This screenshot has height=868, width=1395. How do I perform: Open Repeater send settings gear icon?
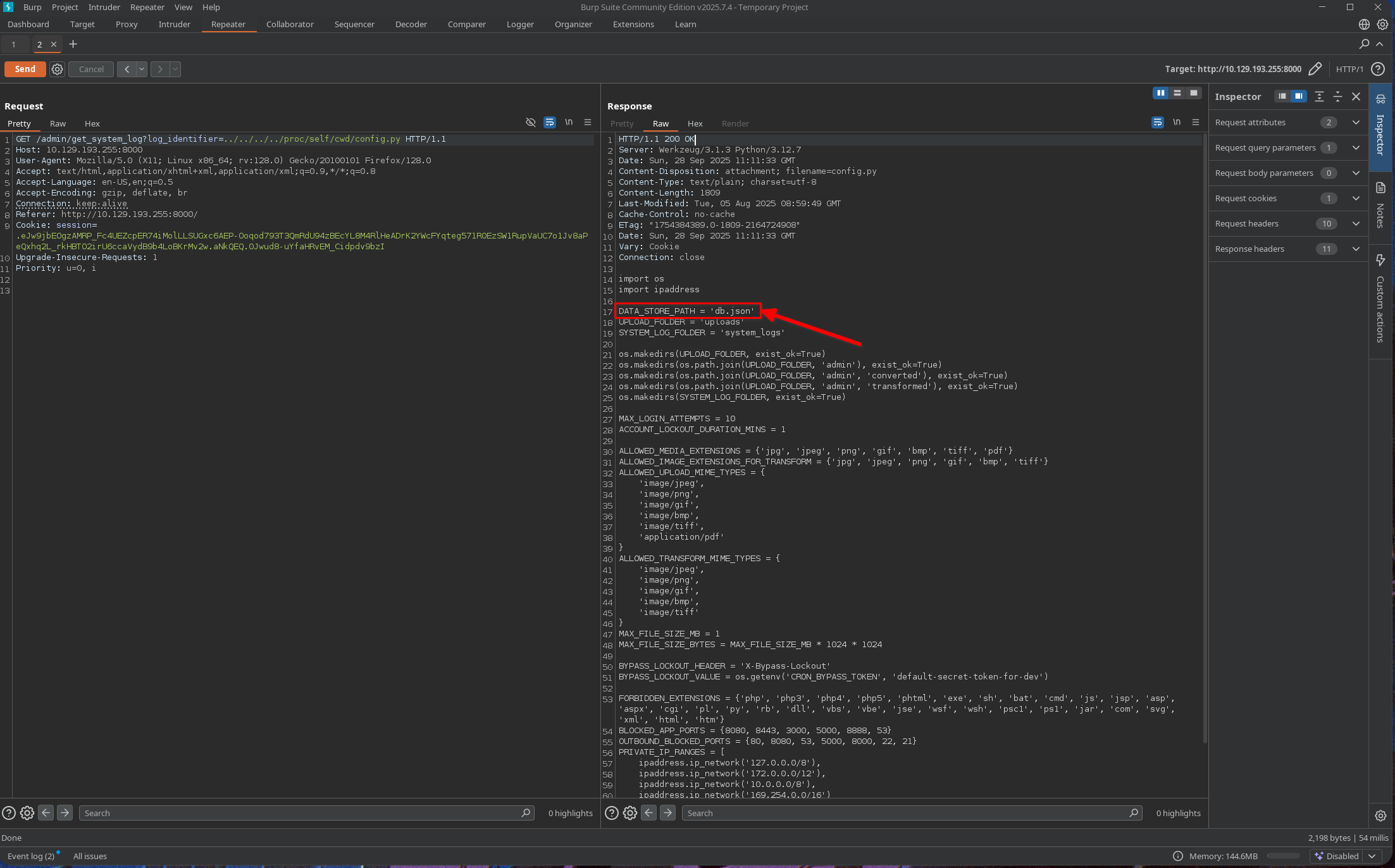click(58, 69)
